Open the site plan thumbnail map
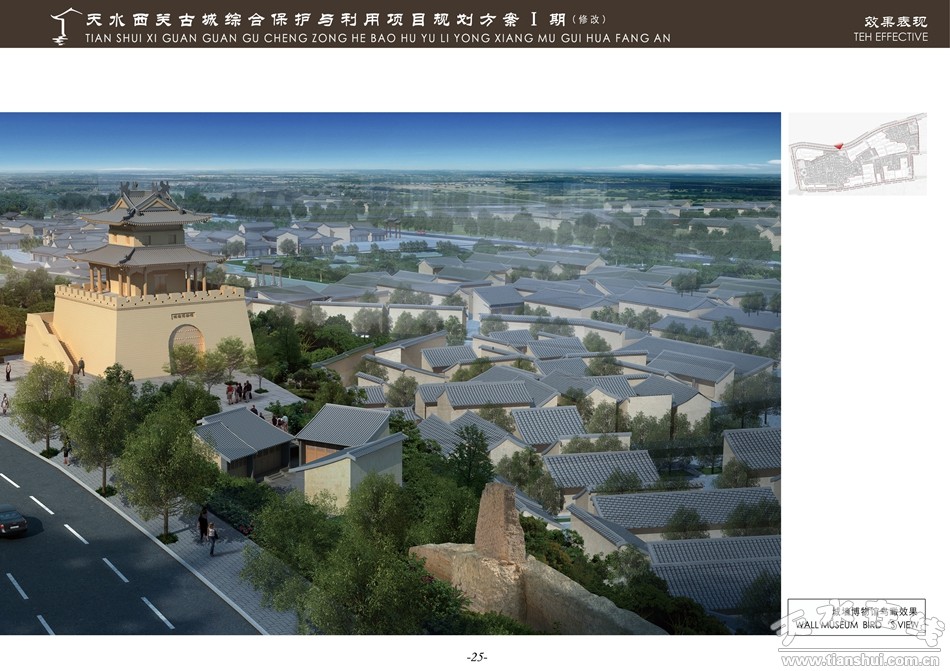 (x=857, y=154)
